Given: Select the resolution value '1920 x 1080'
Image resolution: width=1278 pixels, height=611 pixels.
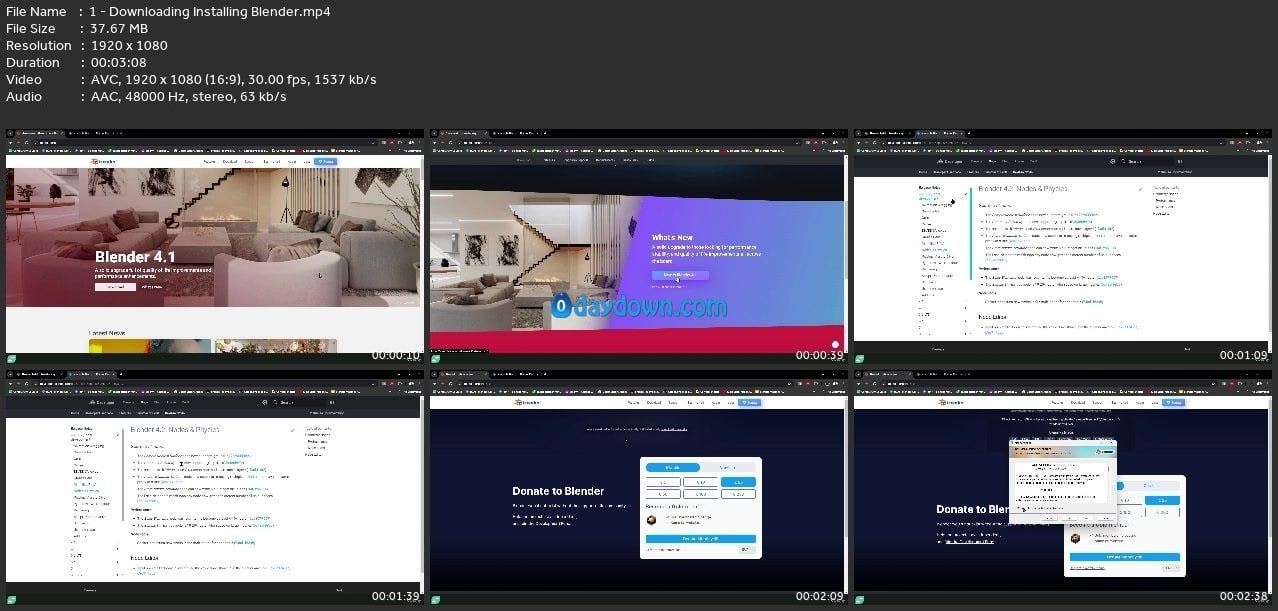Looking at the screenshot, I should click(128, 46).
